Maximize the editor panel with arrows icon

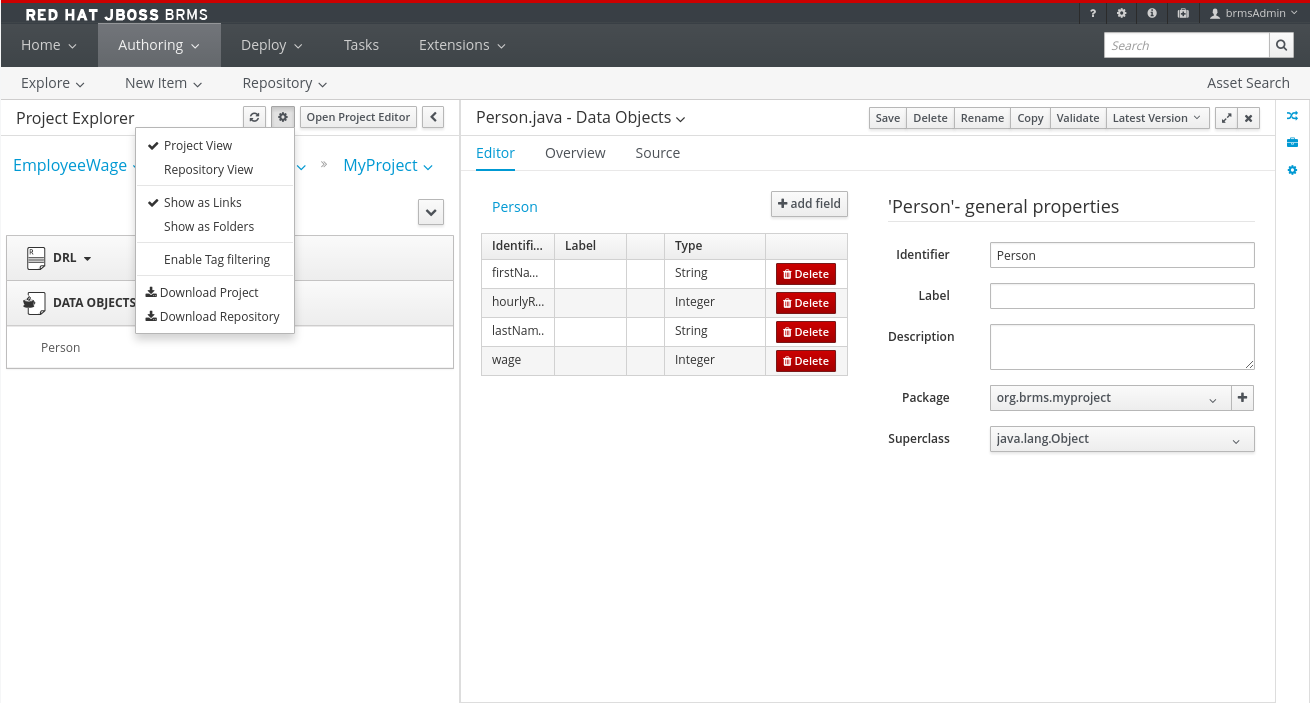pos(1226,118)
